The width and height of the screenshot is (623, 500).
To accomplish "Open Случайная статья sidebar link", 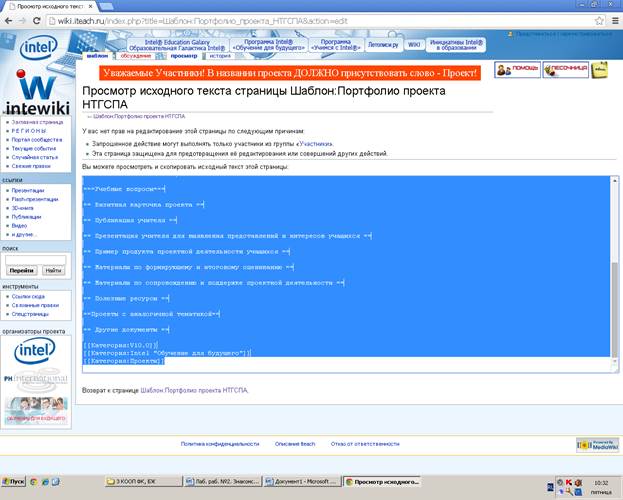I will click(x=35, y=157).
